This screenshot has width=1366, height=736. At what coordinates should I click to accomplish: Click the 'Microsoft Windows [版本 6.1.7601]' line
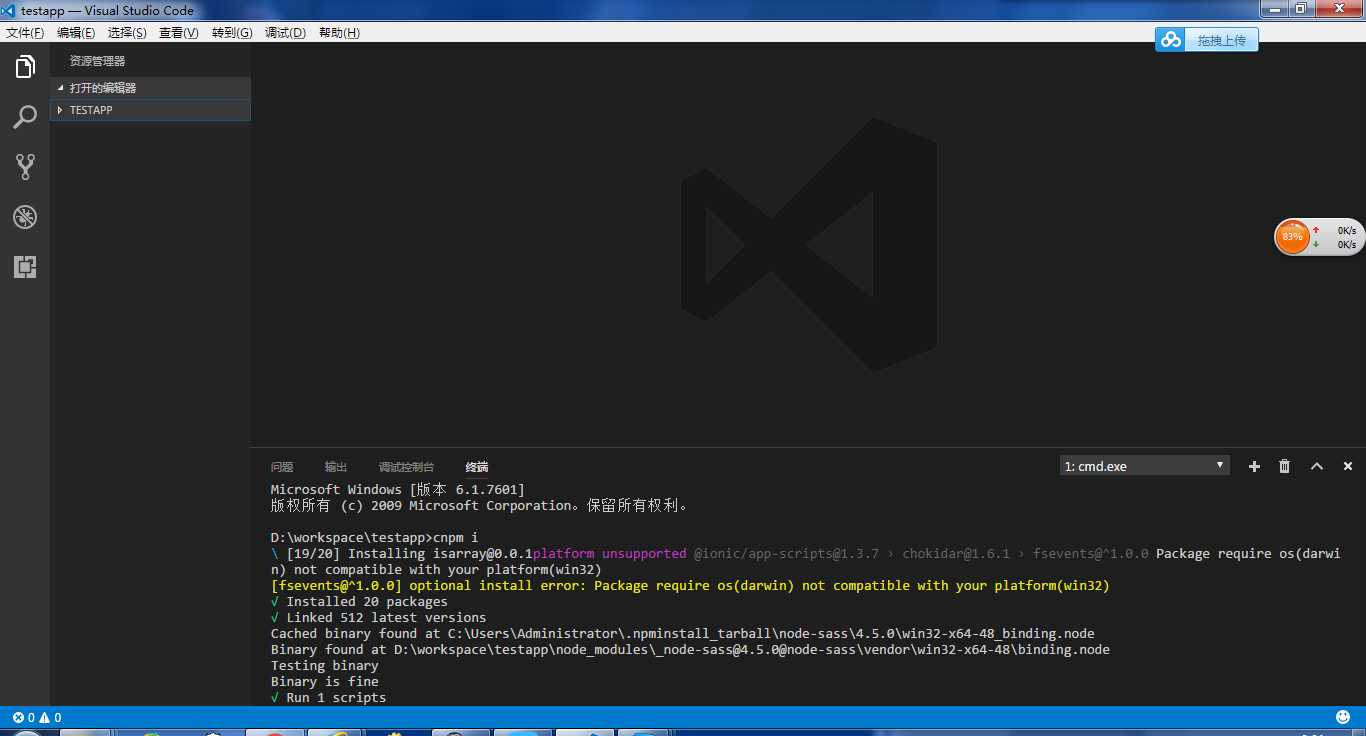tap(397, 489)
